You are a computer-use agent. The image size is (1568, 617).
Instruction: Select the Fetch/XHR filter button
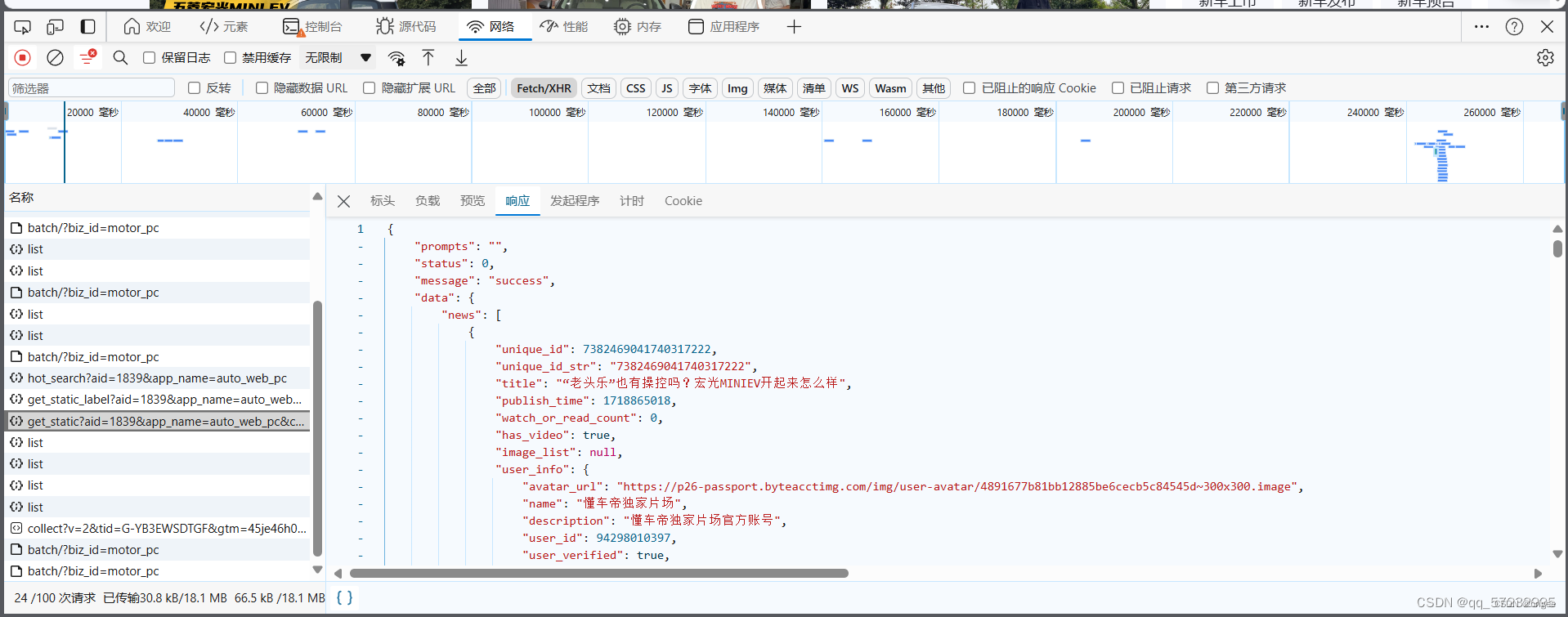544,88
